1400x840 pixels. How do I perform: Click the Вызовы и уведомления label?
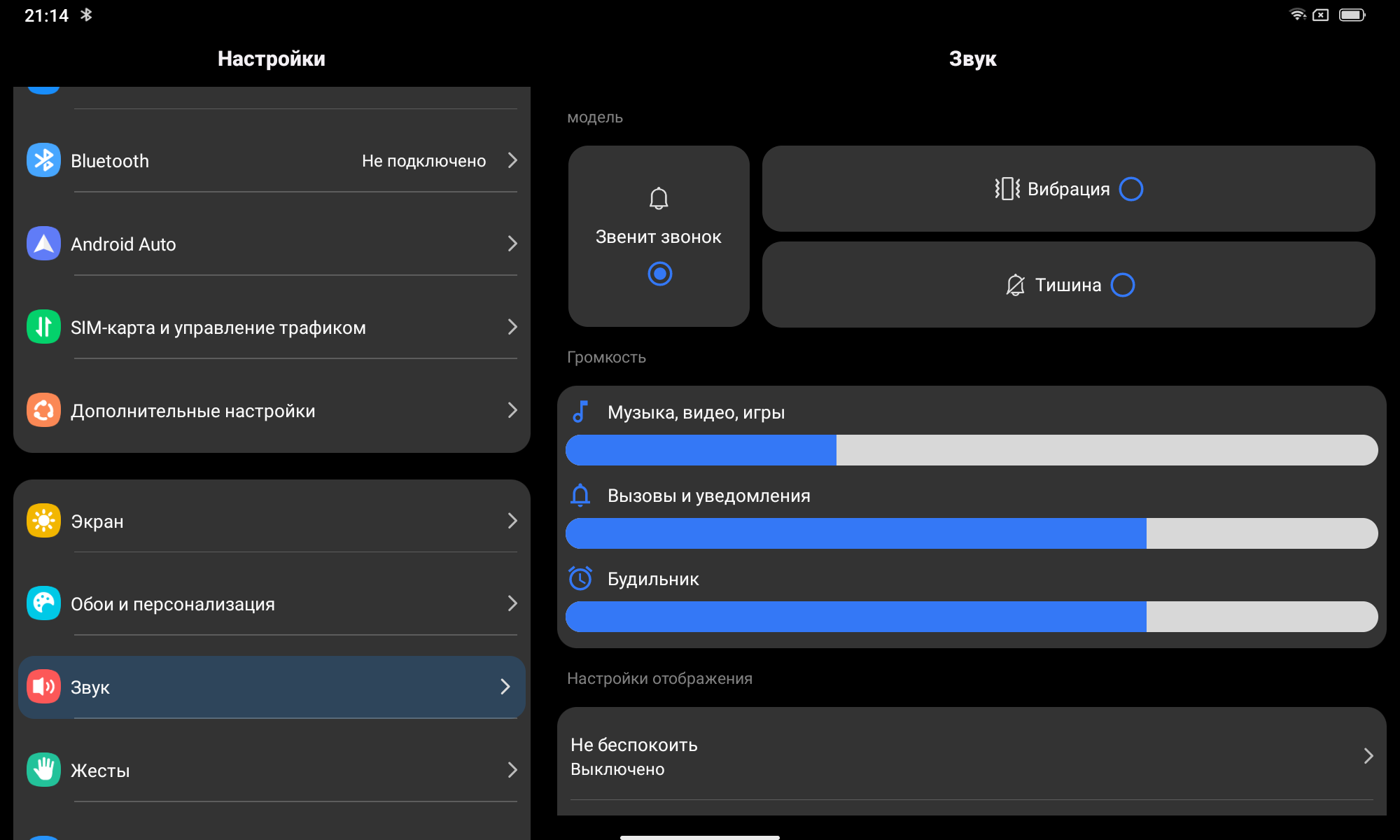(x=708, y=496)
